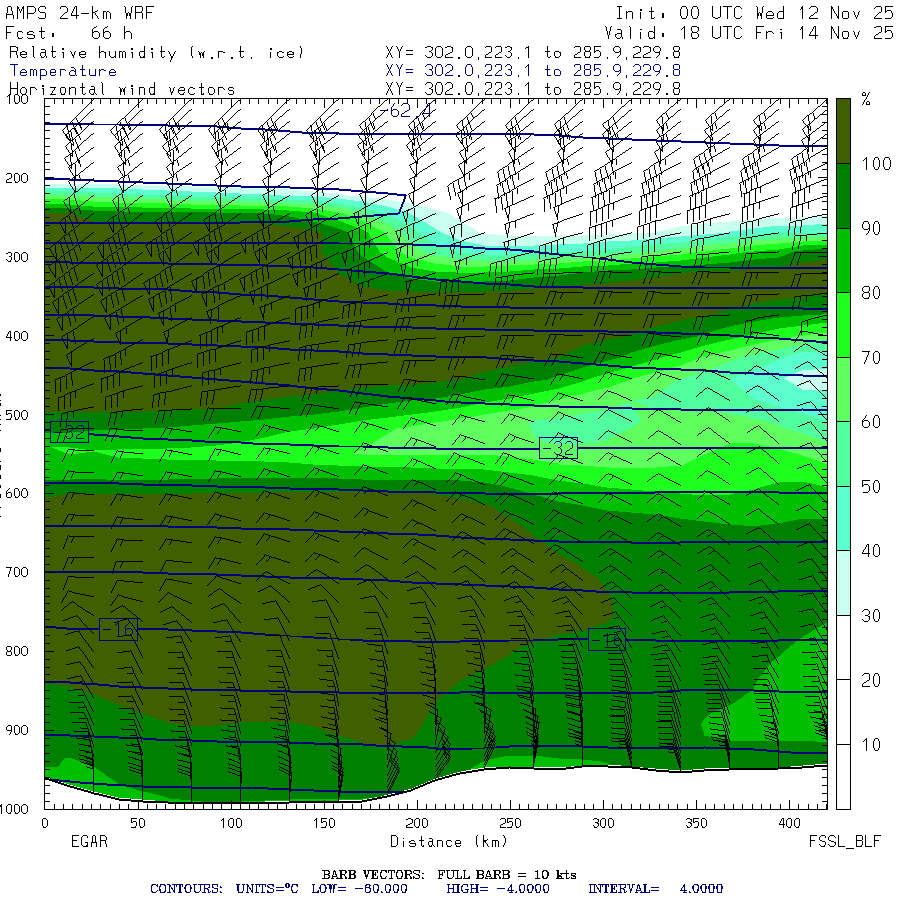This screenshot has height=900, width=900.
Task: Click the "HIGH= -4.0000" contour text
Action: (x=498, y=889)
